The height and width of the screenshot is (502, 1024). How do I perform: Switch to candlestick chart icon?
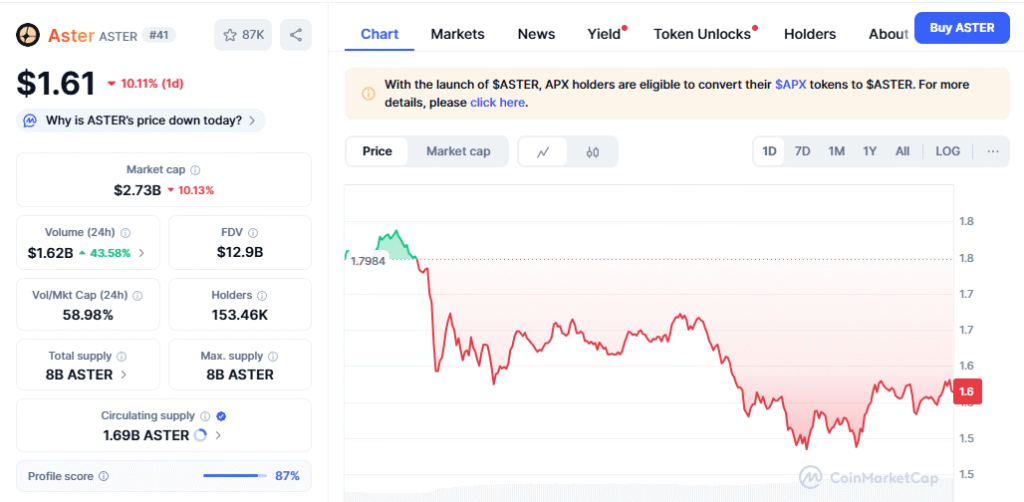click(x=593, y=152)
